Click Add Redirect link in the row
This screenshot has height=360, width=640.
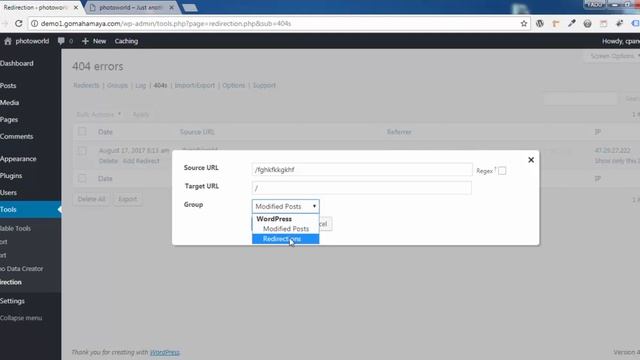[x=141, y=161]
